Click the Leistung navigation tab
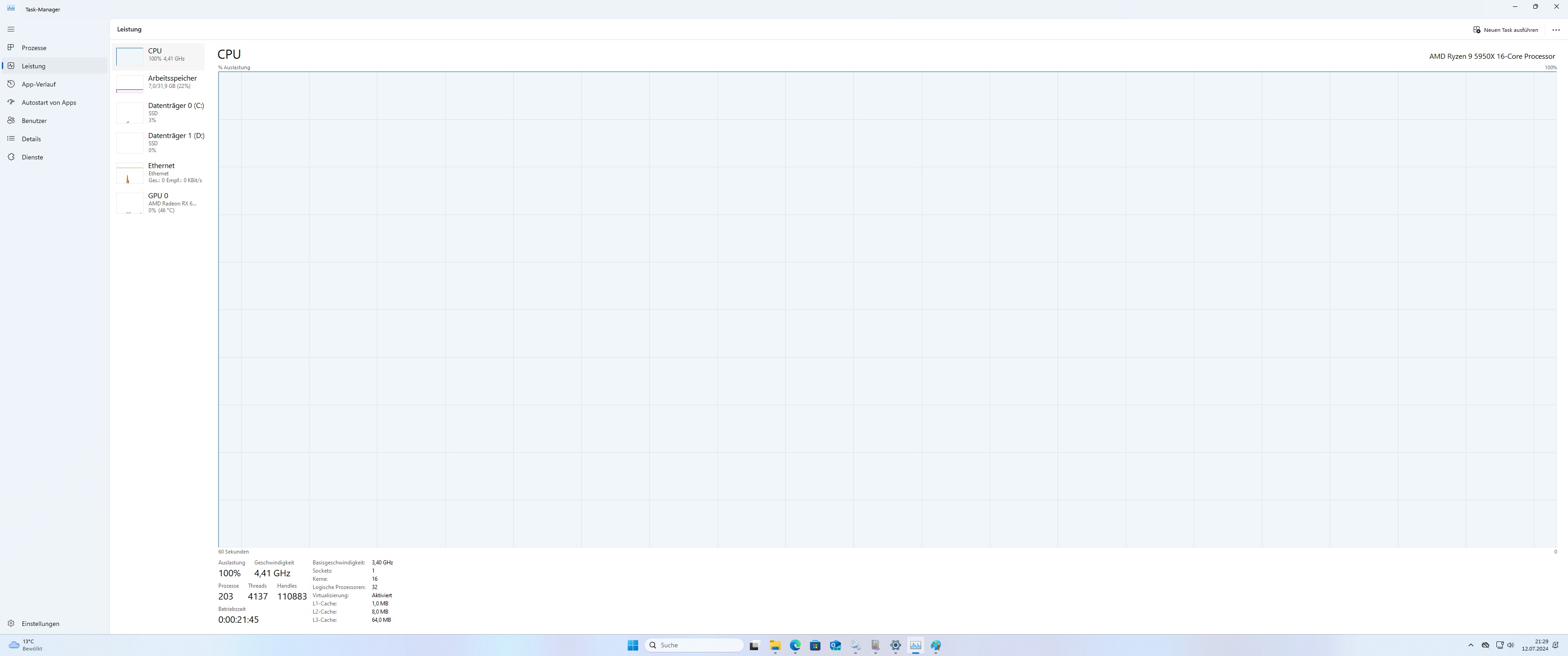Viewport: 1568px width, 656px height. pos(33,66)
